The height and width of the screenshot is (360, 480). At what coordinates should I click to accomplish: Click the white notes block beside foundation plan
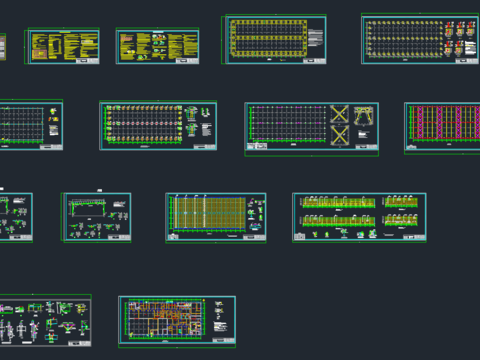pyautogui.click(x=315, y=38)
